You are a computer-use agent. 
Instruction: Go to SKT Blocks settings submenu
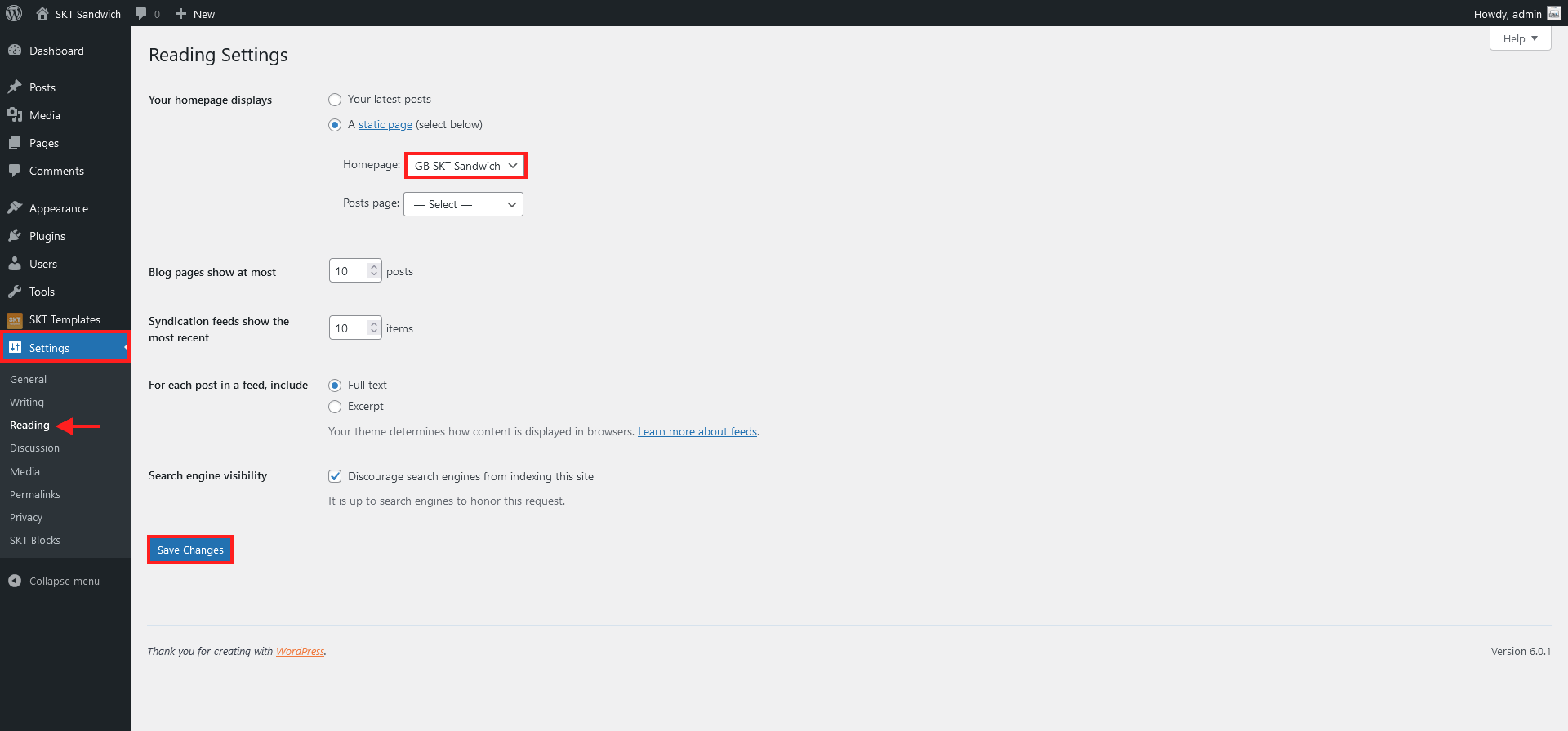35,540
